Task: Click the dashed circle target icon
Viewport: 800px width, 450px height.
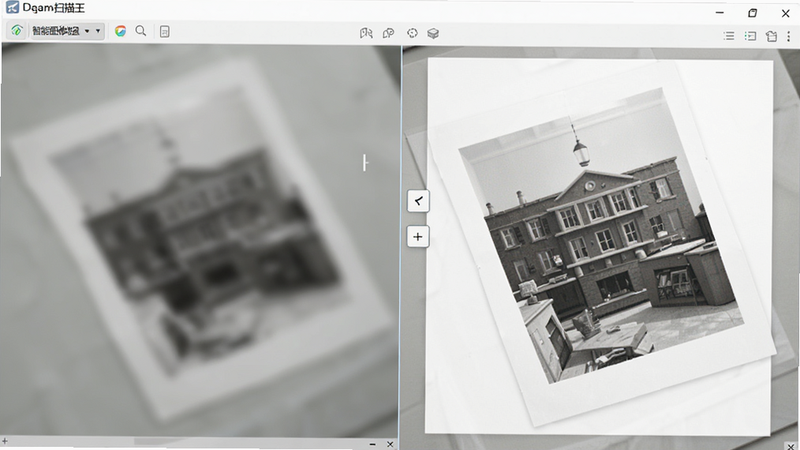Action: (412, 33)
